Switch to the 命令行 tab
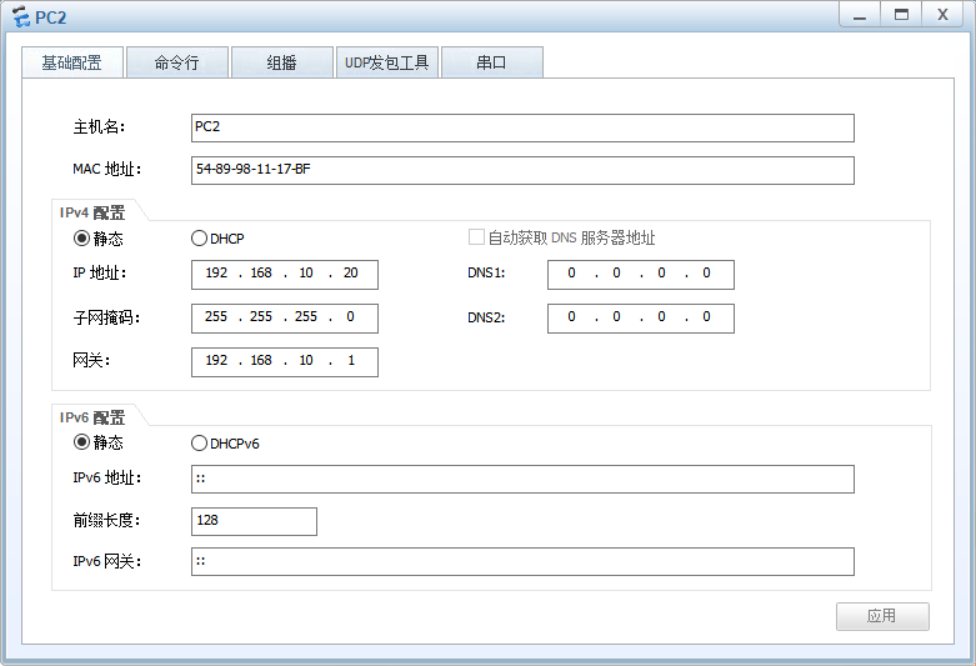Image resolution: width=976 pixels, height=666 pixels. 177,62
